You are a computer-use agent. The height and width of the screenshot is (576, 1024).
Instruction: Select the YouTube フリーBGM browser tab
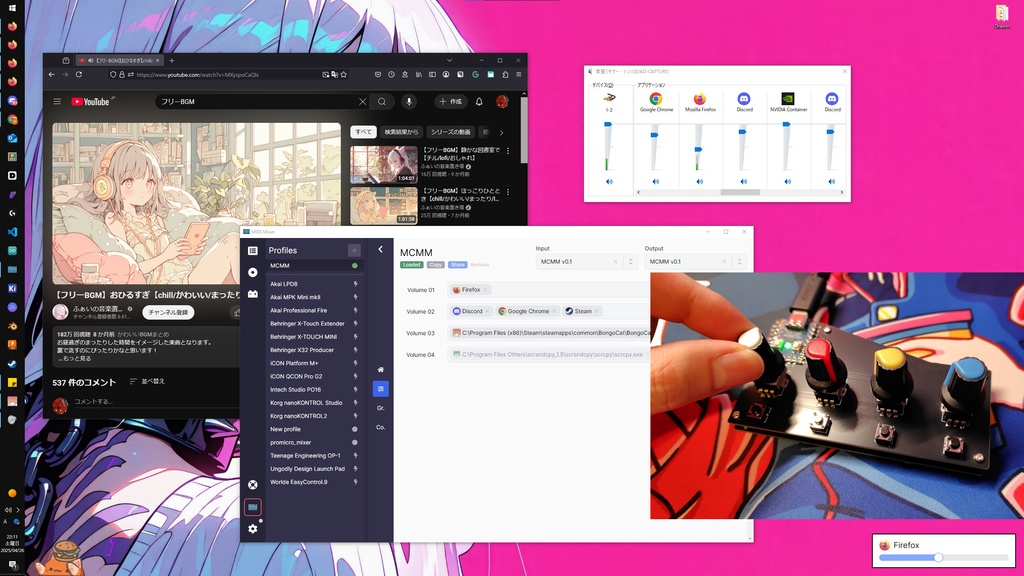(x=119, y=61)
